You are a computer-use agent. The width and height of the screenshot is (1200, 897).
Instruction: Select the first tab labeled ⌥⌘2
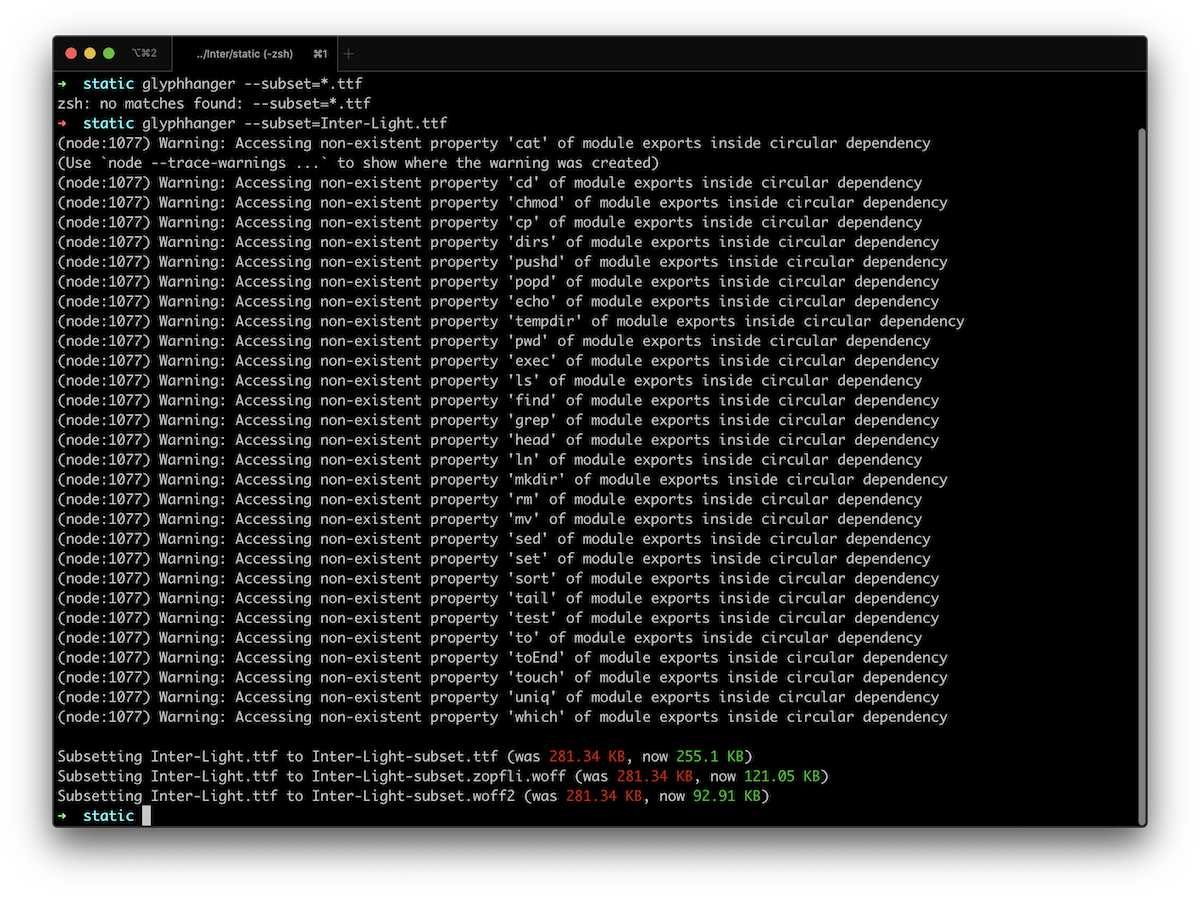coord(144,53)
